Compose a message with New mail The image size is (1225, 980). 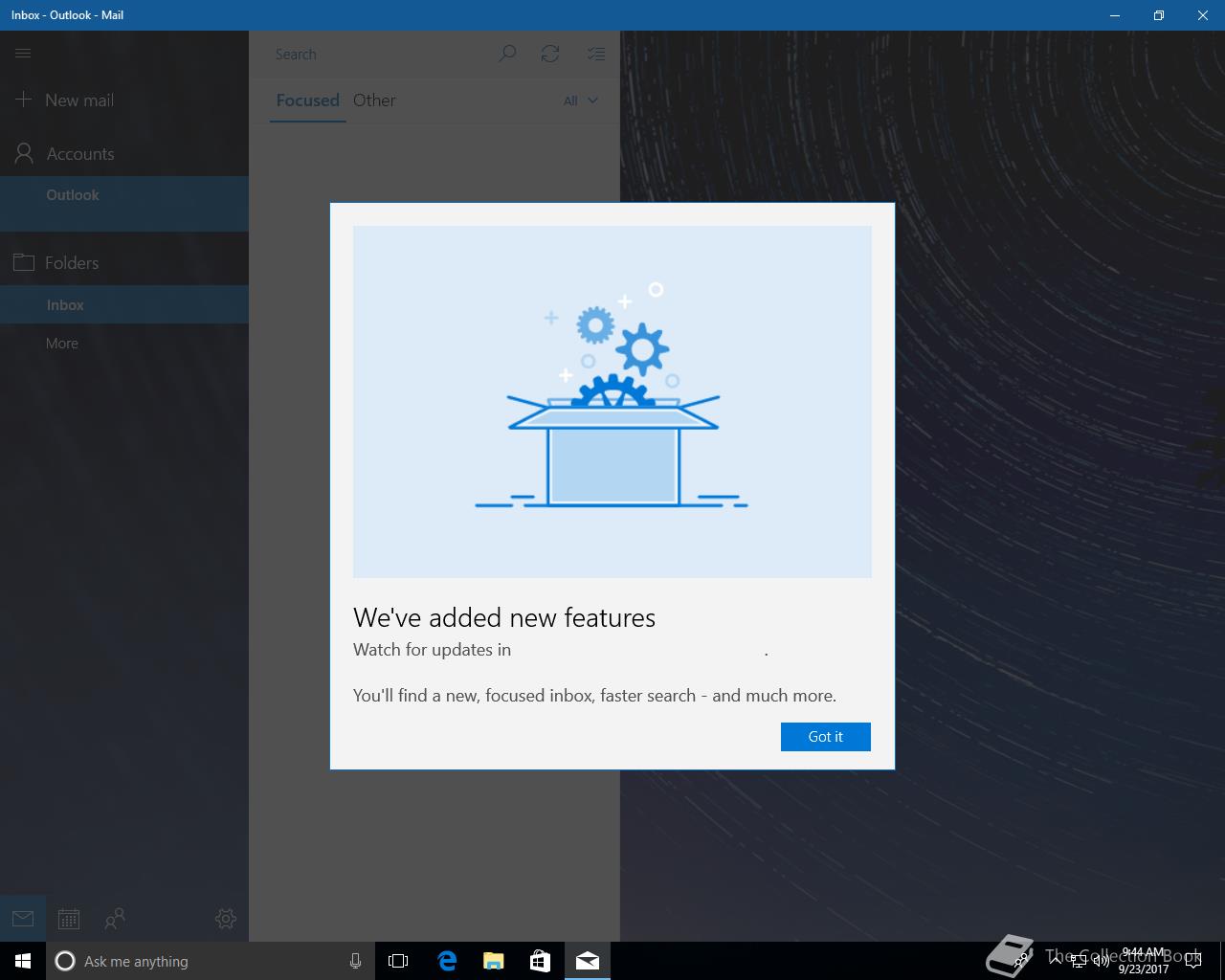tap(65, 100)
